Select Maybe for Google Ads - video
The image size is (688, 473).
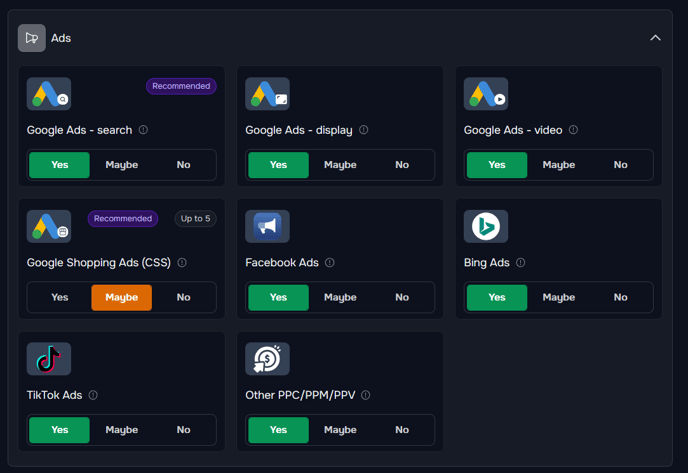[x=559, y=165]
